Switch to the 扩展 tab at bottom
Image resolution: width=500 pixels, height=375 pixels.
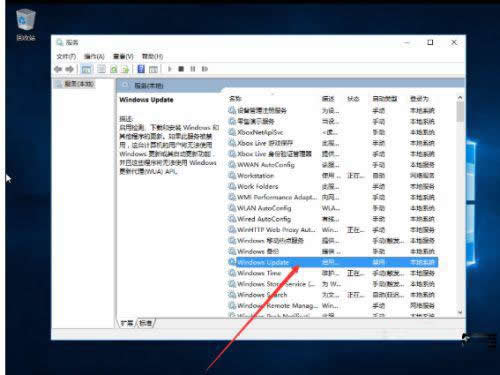(127, 323)
